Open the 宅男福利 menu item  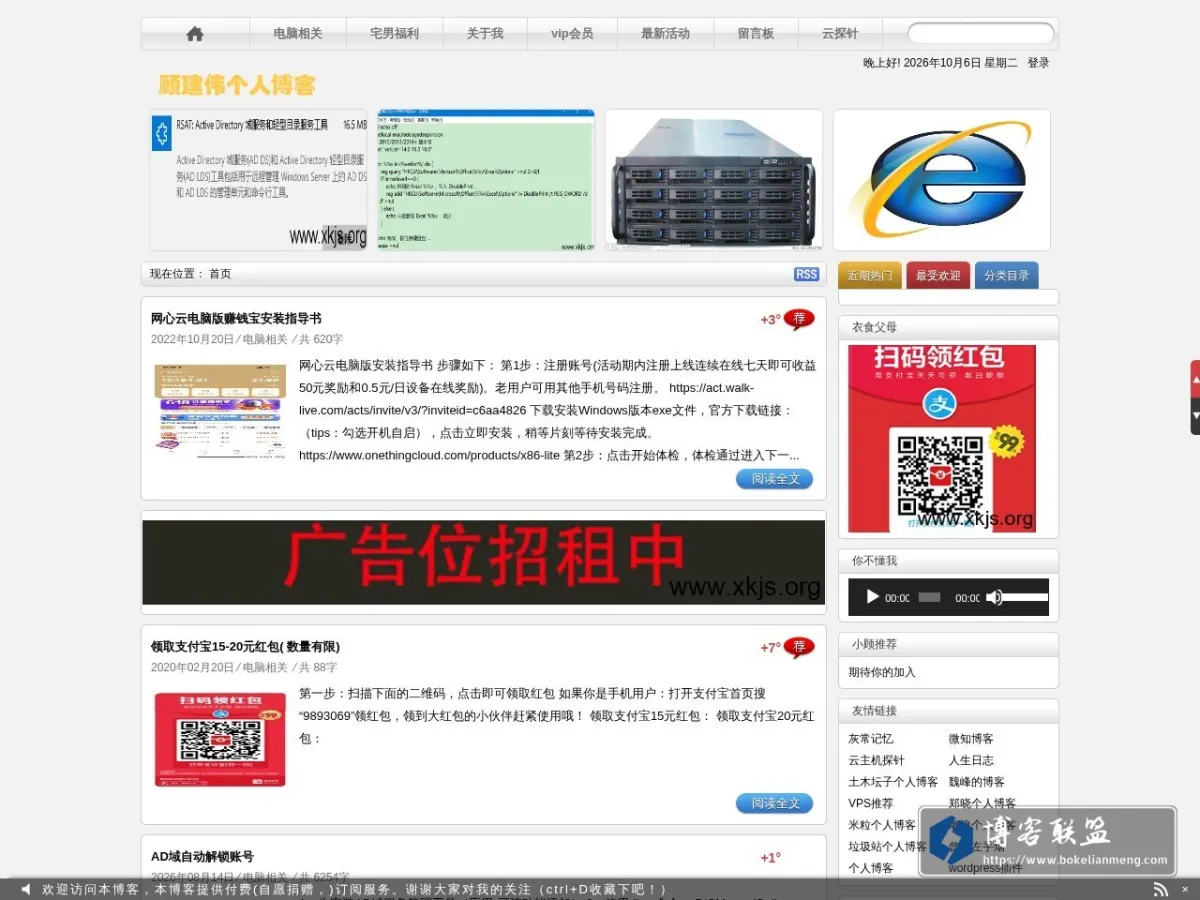coord(394,34)
